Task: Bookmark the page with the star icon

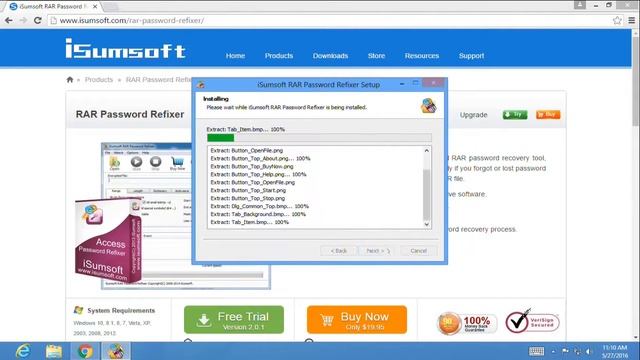Action: [x=617, y=20]
